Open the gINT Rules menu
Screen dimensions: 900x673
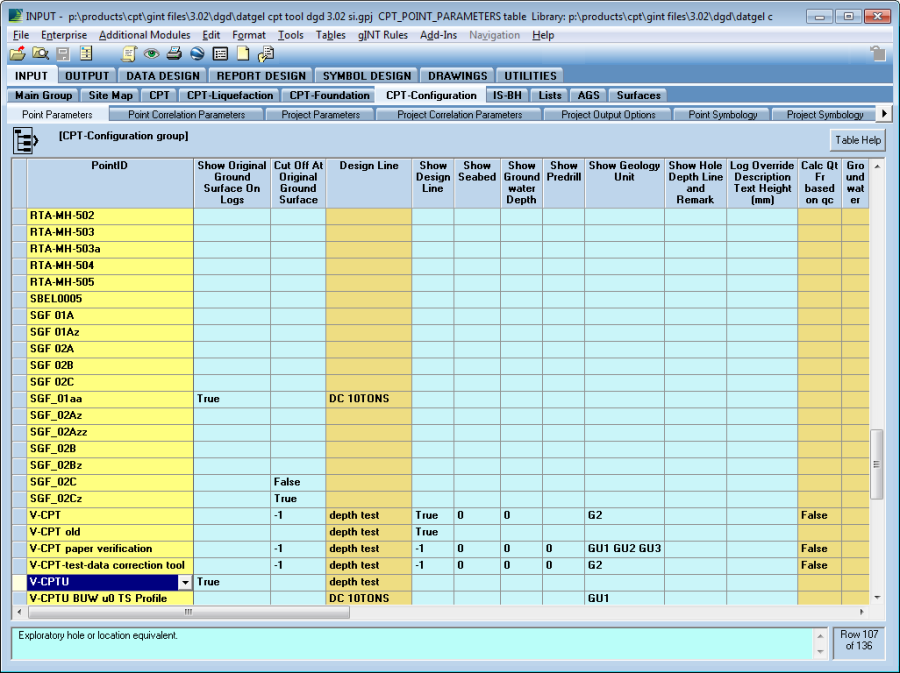pyautogui.click(x=382, y=35)
